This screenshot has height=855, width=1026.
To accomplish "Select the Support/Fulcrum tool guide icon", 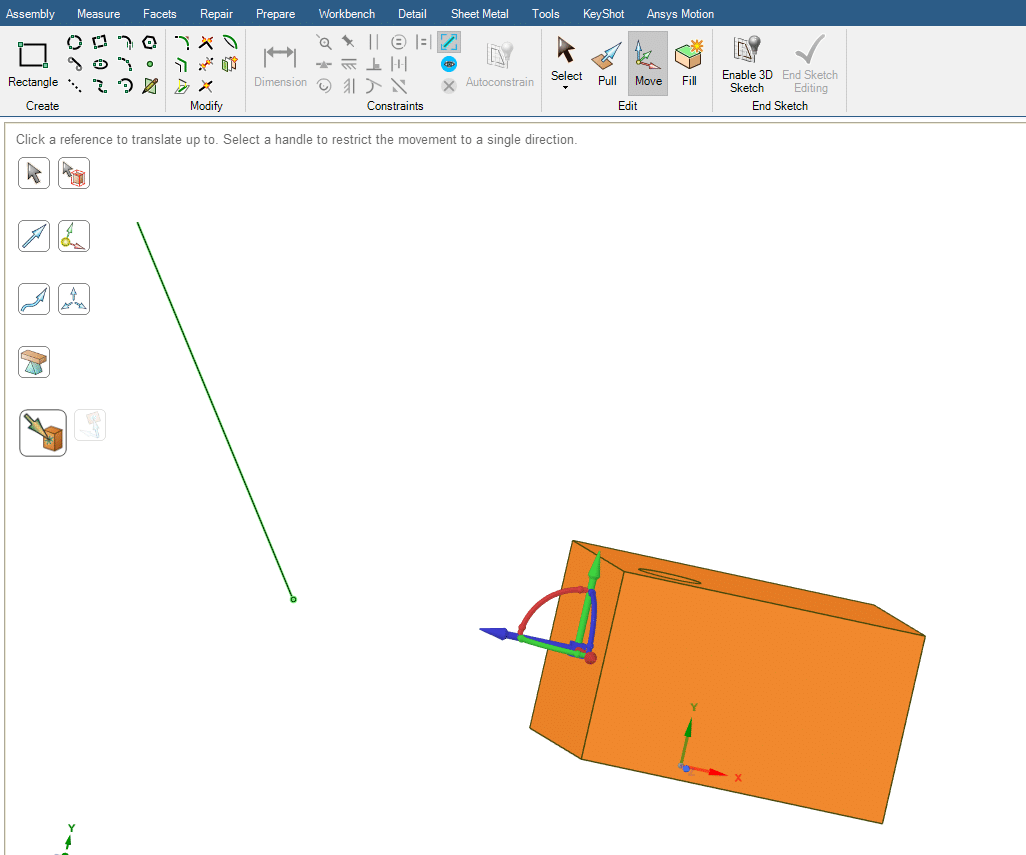I will point(34,362).
